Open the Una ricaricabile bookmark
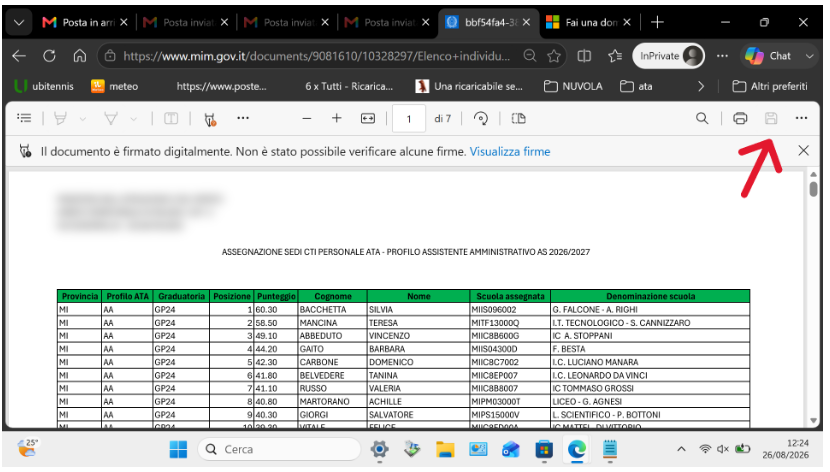The height and width of the screenshot is (472, 830). 469,86
